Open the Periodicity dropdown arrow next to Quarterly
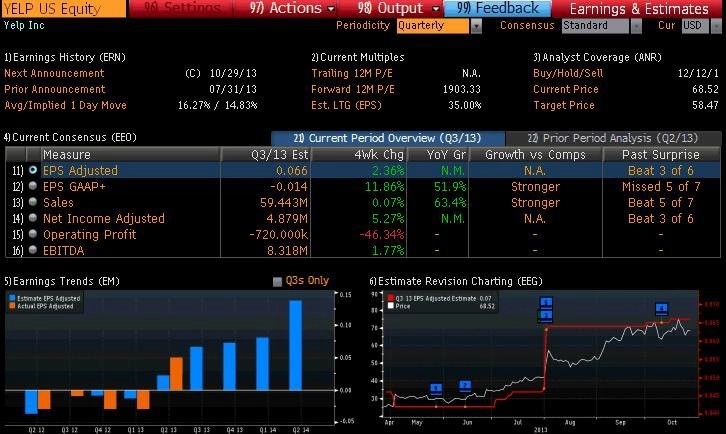This screenshot has width=726, height=434. point(476,26)
